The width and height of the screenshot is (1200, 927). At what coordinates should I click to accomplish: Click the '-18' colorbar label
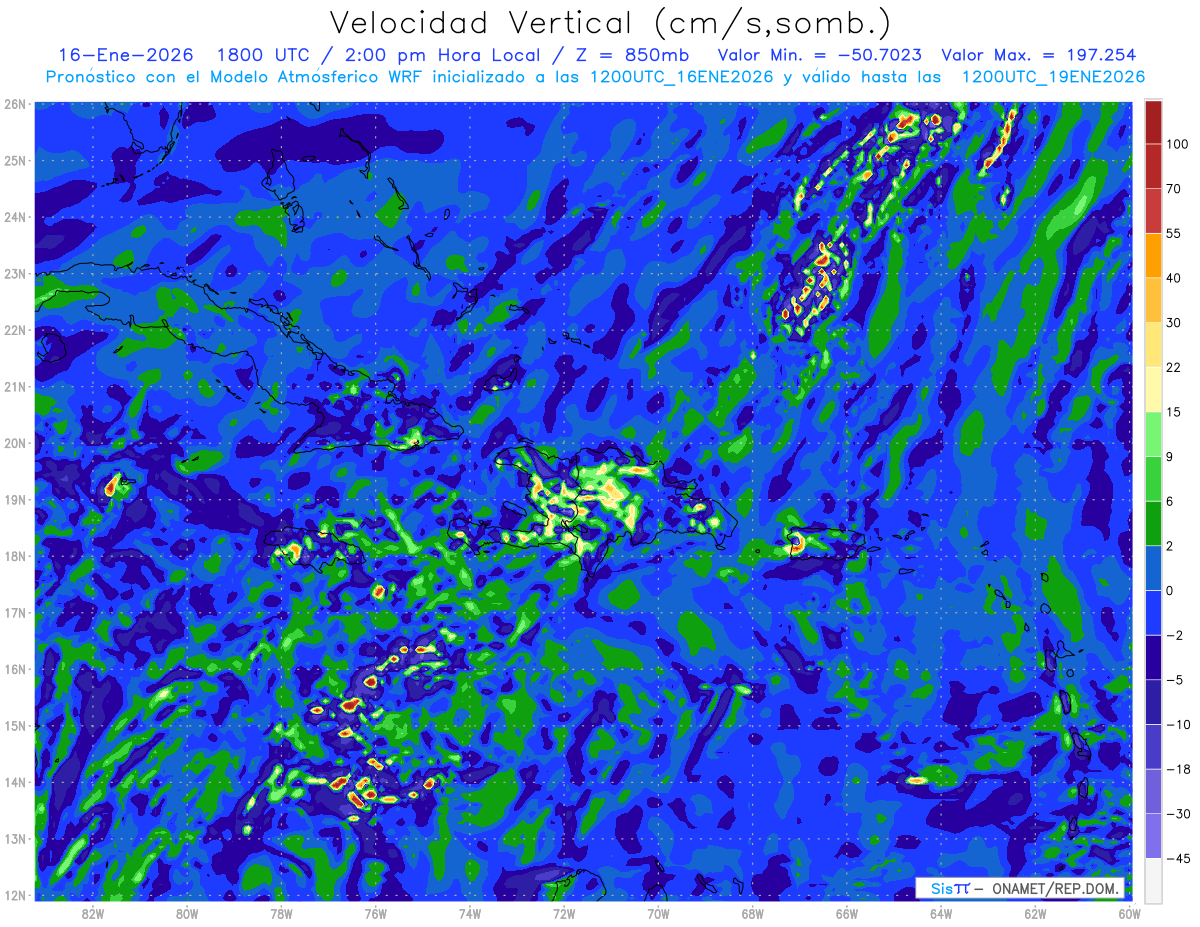pyautogui.click(x=1178, y=769)
